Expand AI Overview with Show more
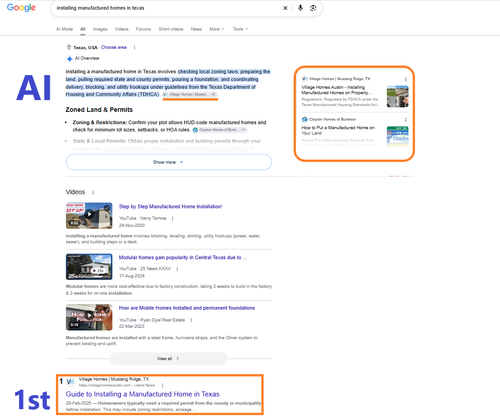 coord(169,162)
